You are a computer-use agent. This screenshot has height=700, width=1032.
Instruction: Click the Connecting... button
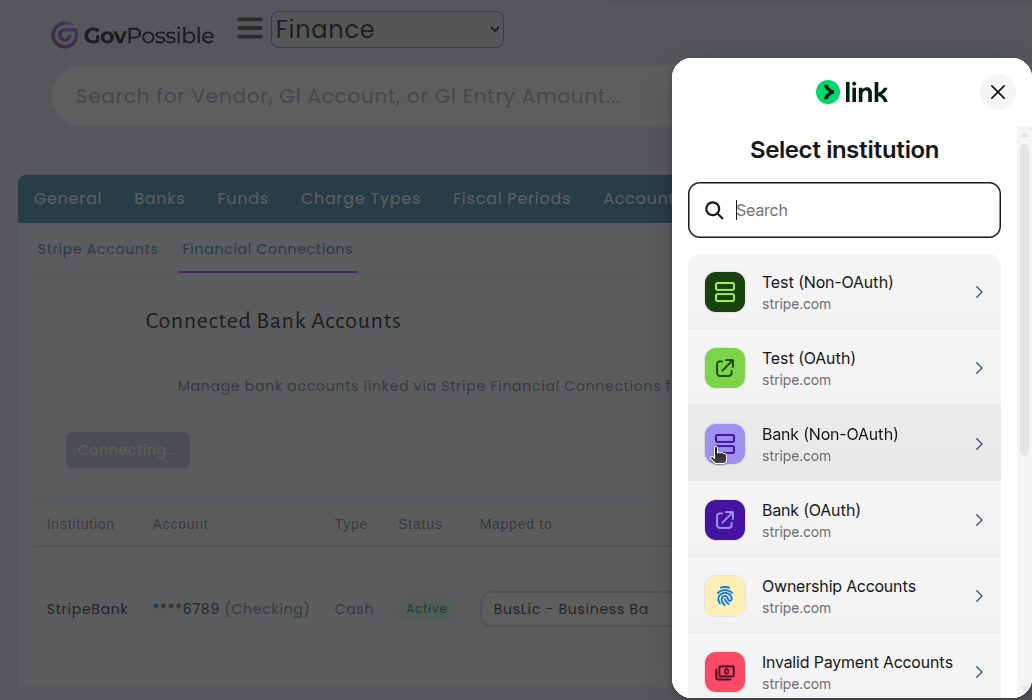point(128,450)
